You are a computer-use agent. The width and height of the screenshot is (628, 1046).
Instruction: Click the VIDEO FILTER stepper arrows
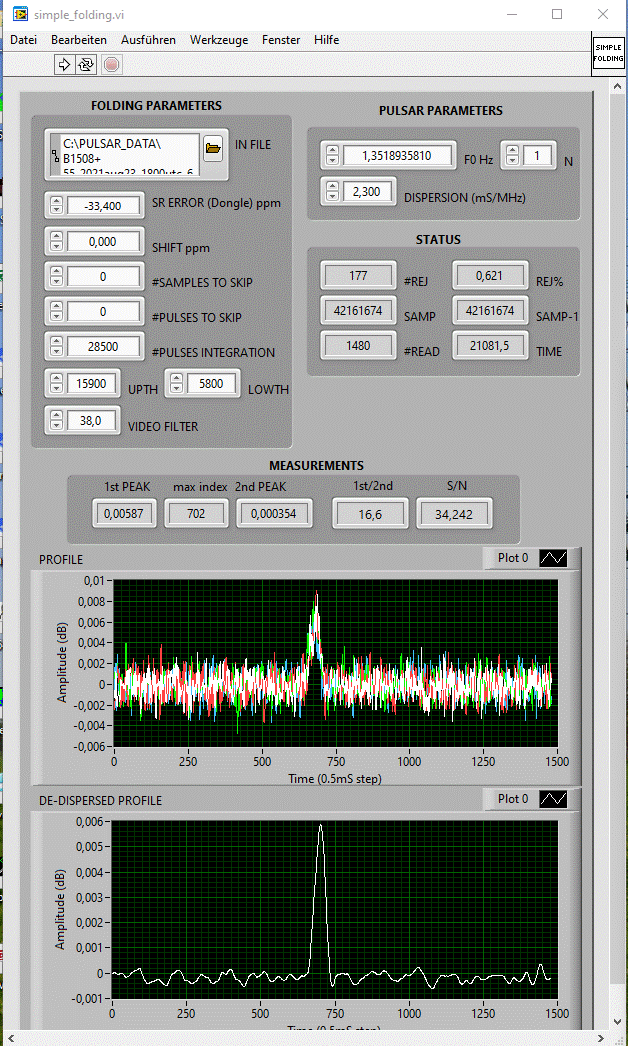57,420
